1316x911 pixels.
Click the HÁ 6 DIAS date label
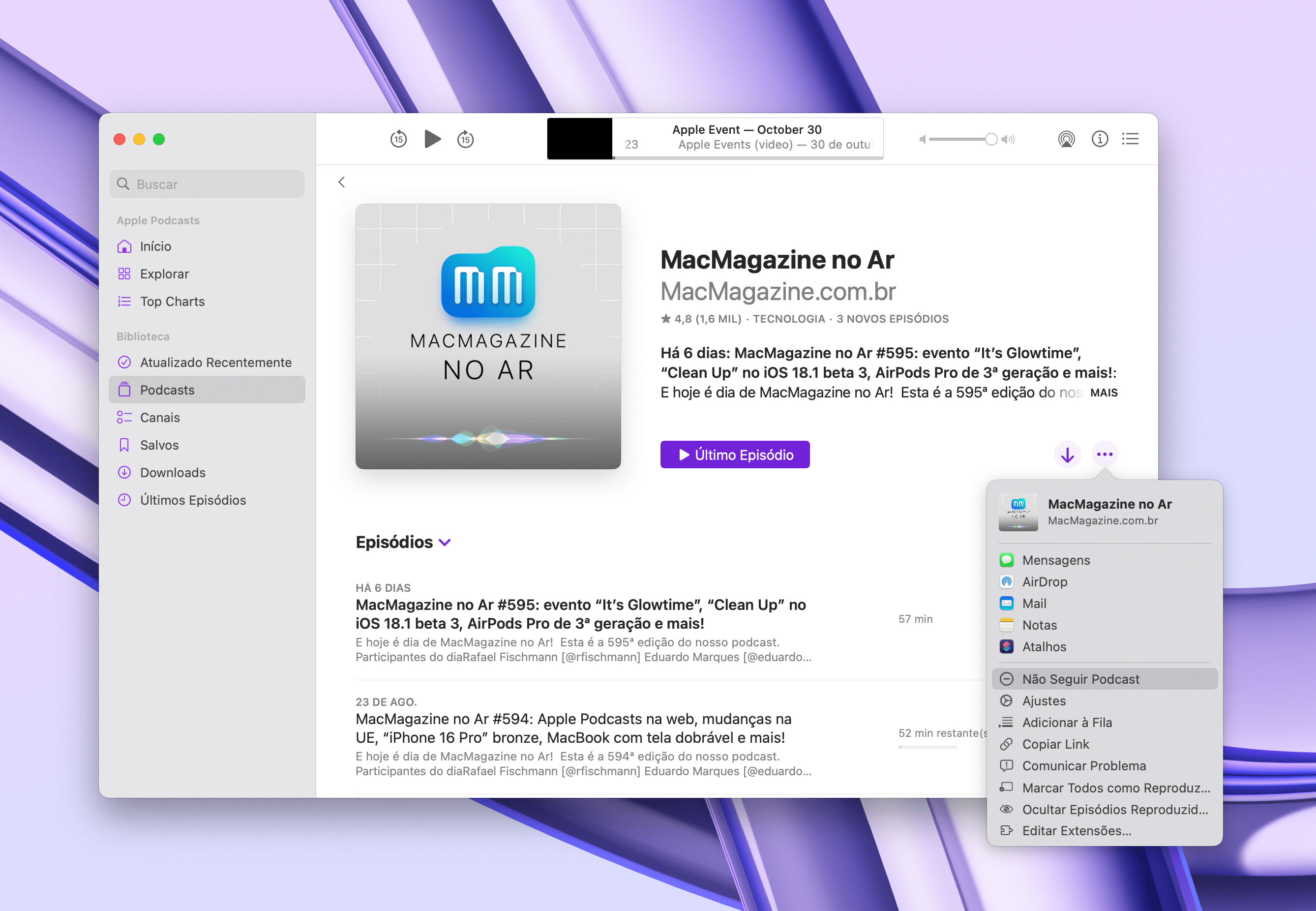tap(383, 588)
